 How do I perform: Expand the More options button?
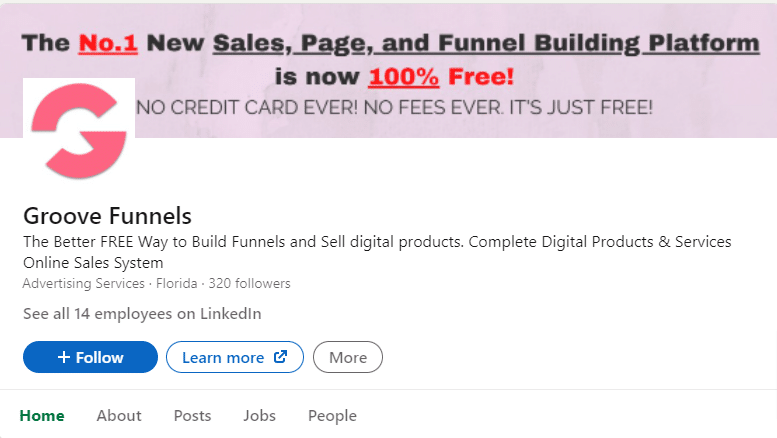tap(348, 357)
